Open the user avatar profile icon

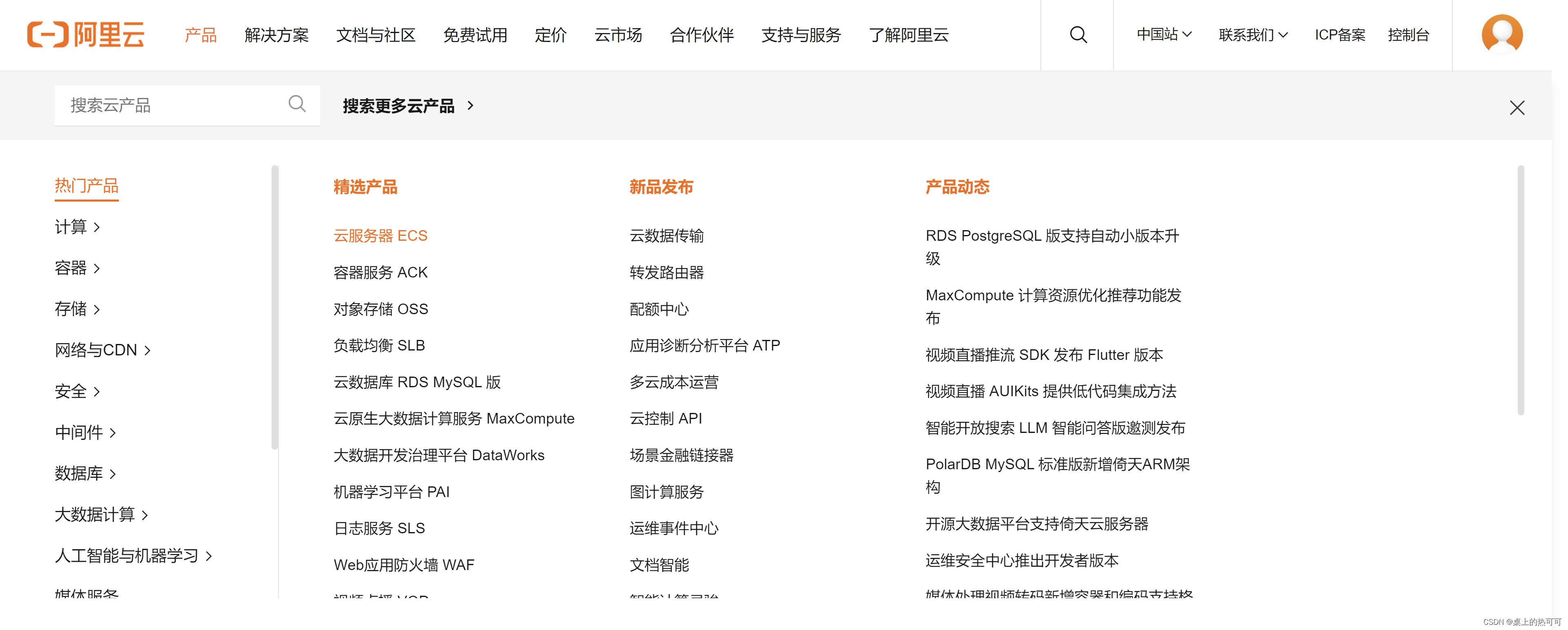tap(1502, 35)
